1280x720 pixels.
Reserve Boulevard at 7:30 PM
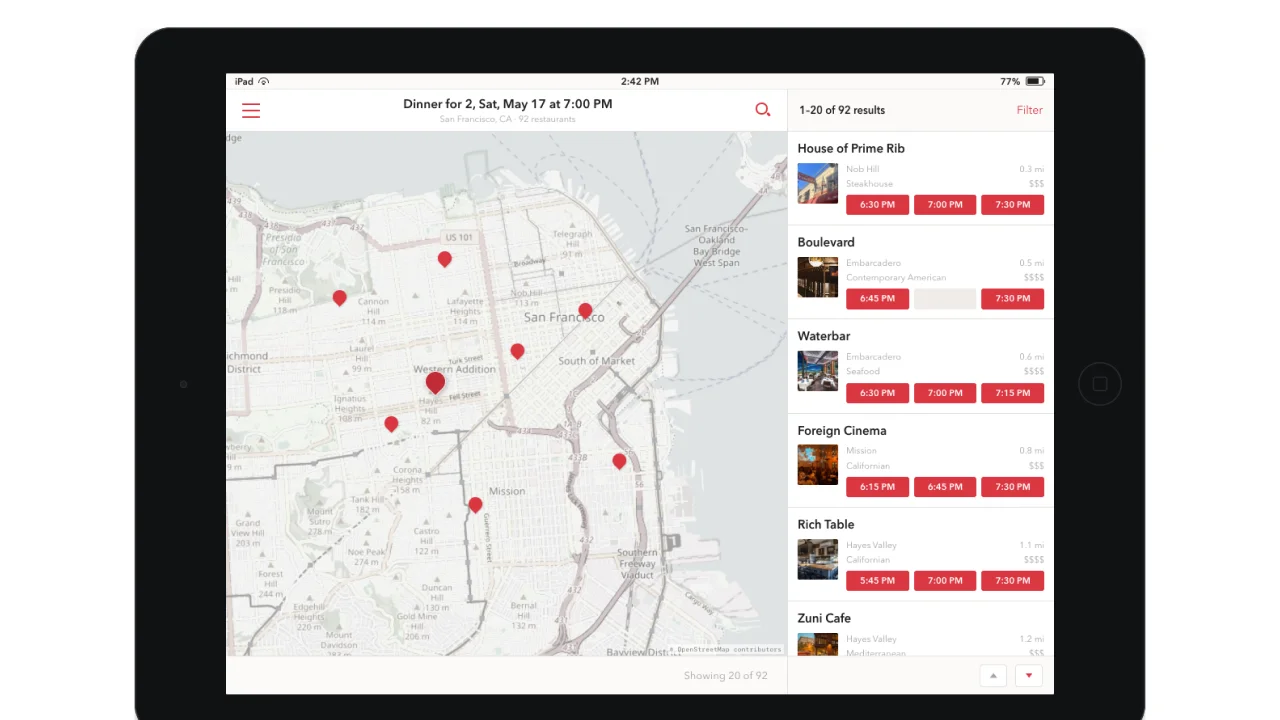tap(1012, 299)
